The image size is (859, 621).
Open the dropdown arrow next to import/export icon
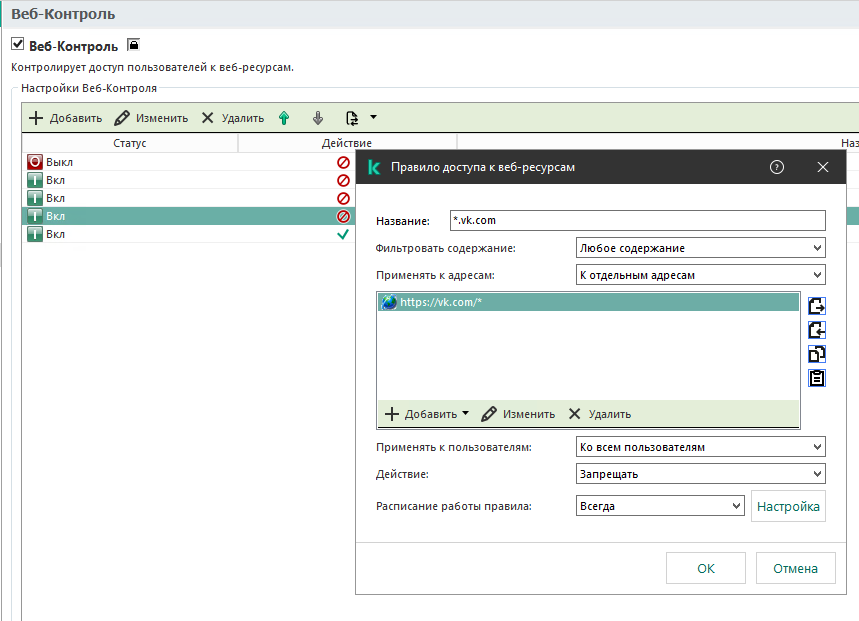click(x=373, y=117)
